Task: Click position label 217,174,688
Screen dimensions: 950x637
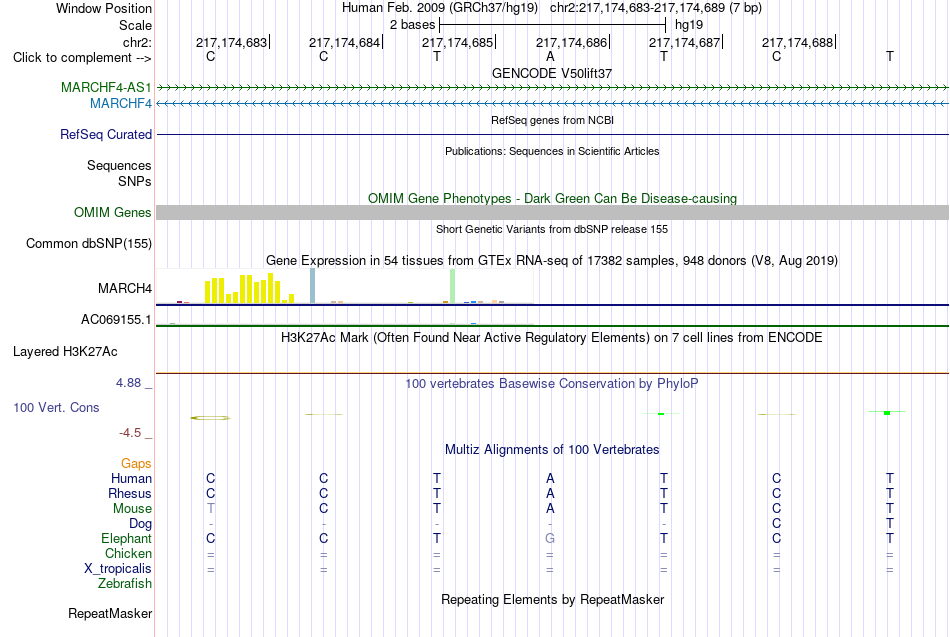Action: click(x=797, y=42)
